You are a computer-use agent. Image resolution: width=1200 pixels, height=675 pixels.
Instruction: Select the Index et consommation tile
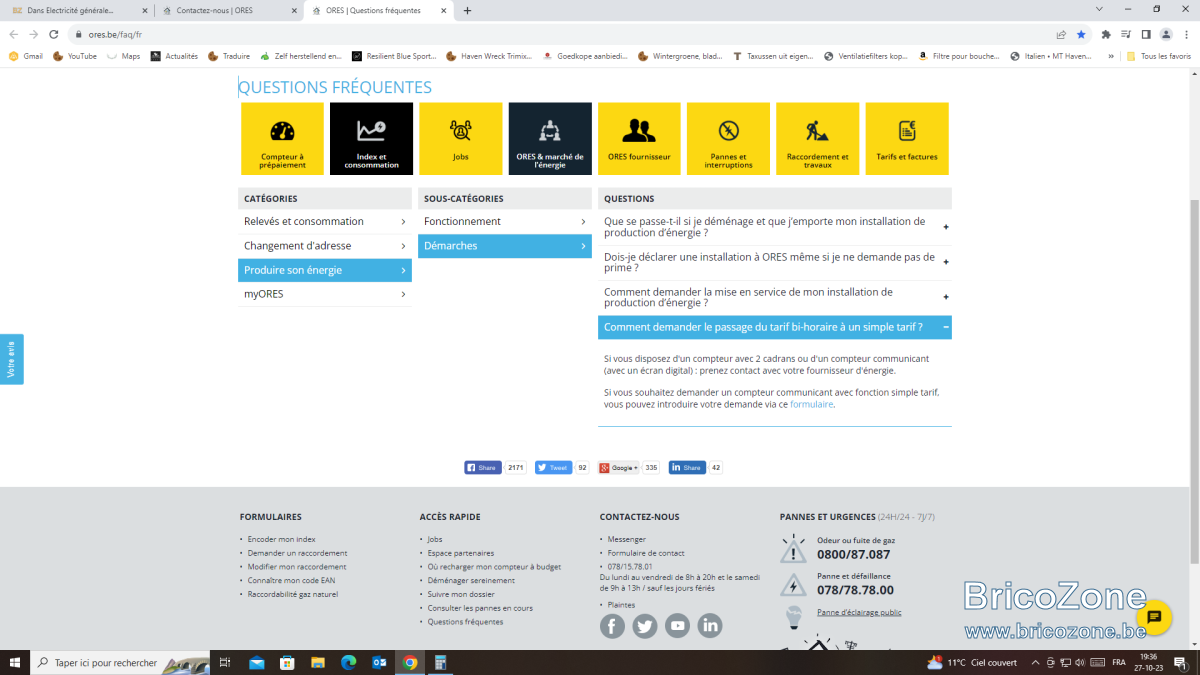click(x=371, y=139)
